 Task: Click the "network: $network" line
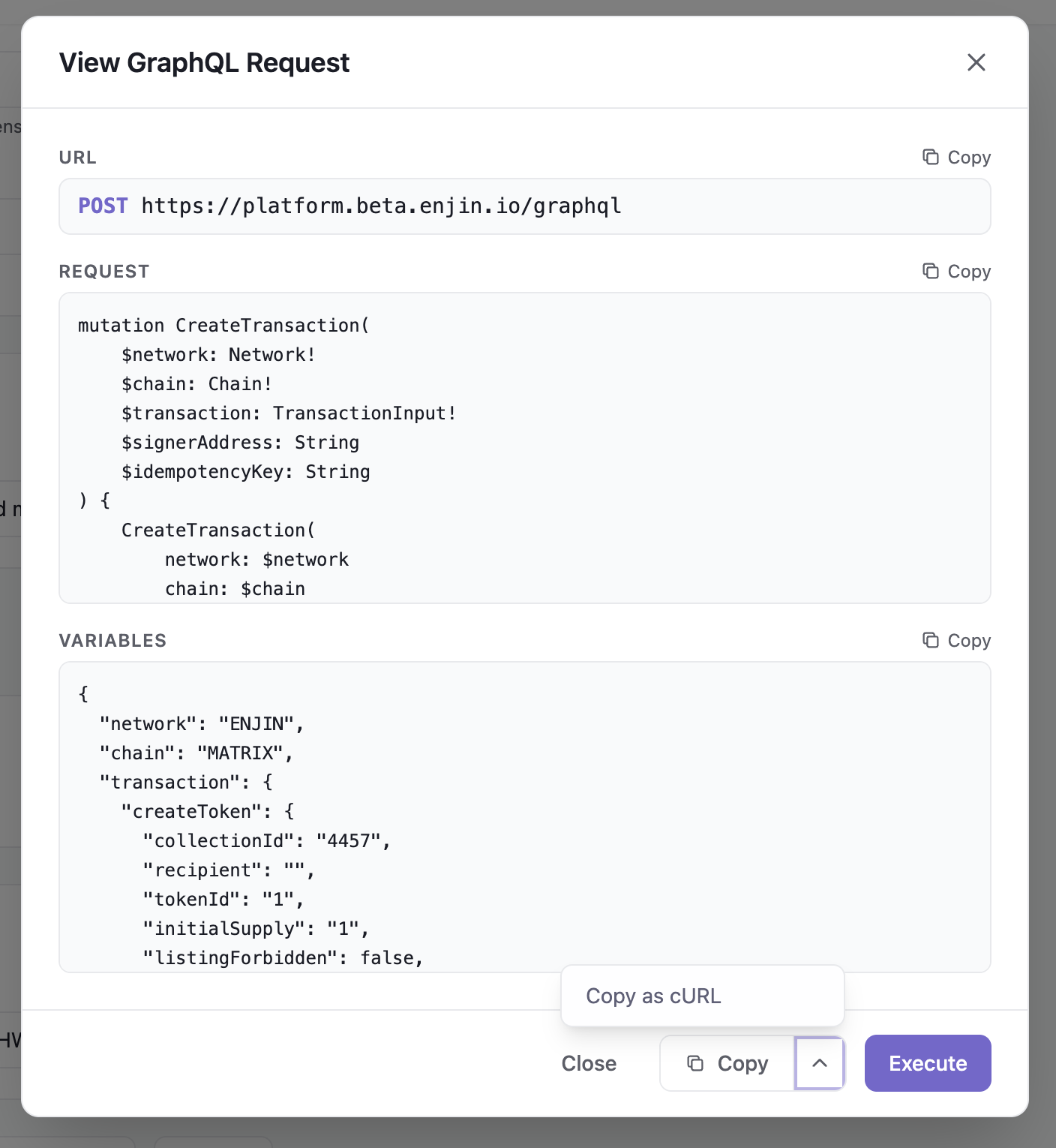tap(256, 560)
